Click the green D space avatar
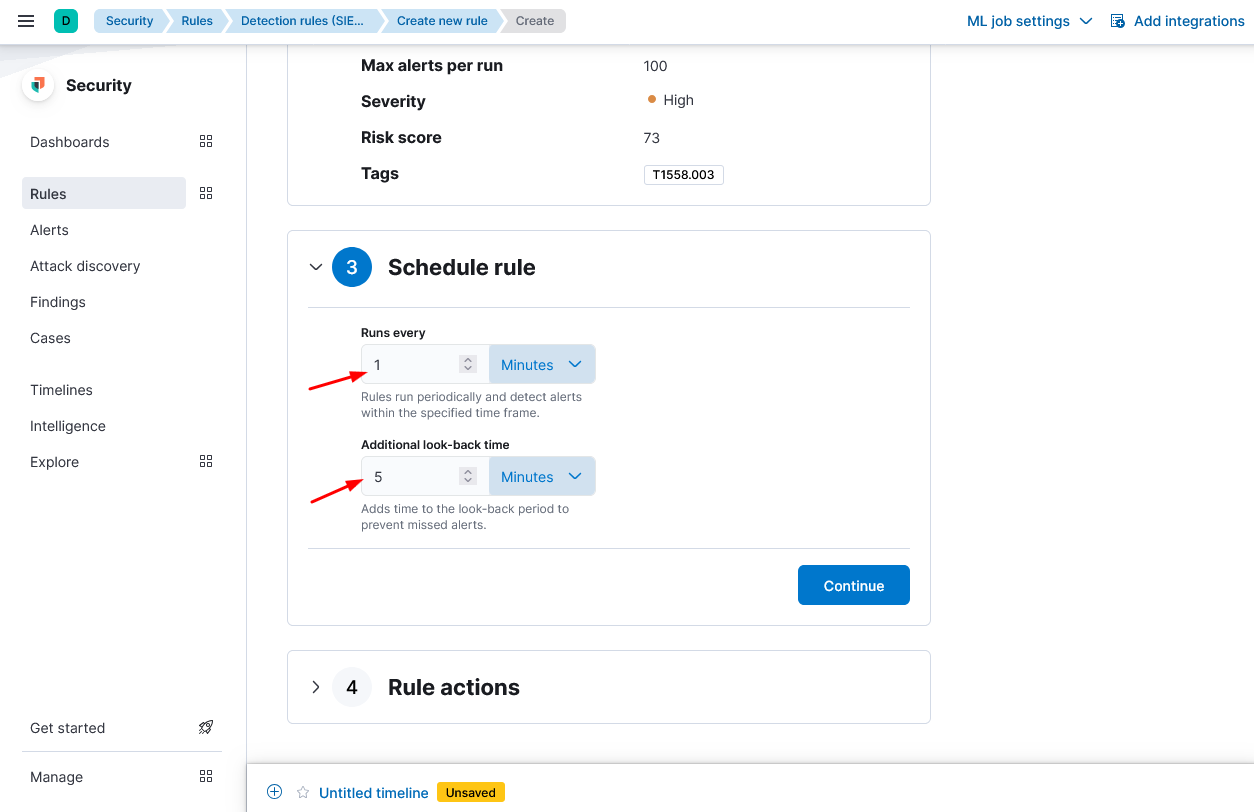The width and height of the screenshot is (1254, 812). tap(66, 21)
